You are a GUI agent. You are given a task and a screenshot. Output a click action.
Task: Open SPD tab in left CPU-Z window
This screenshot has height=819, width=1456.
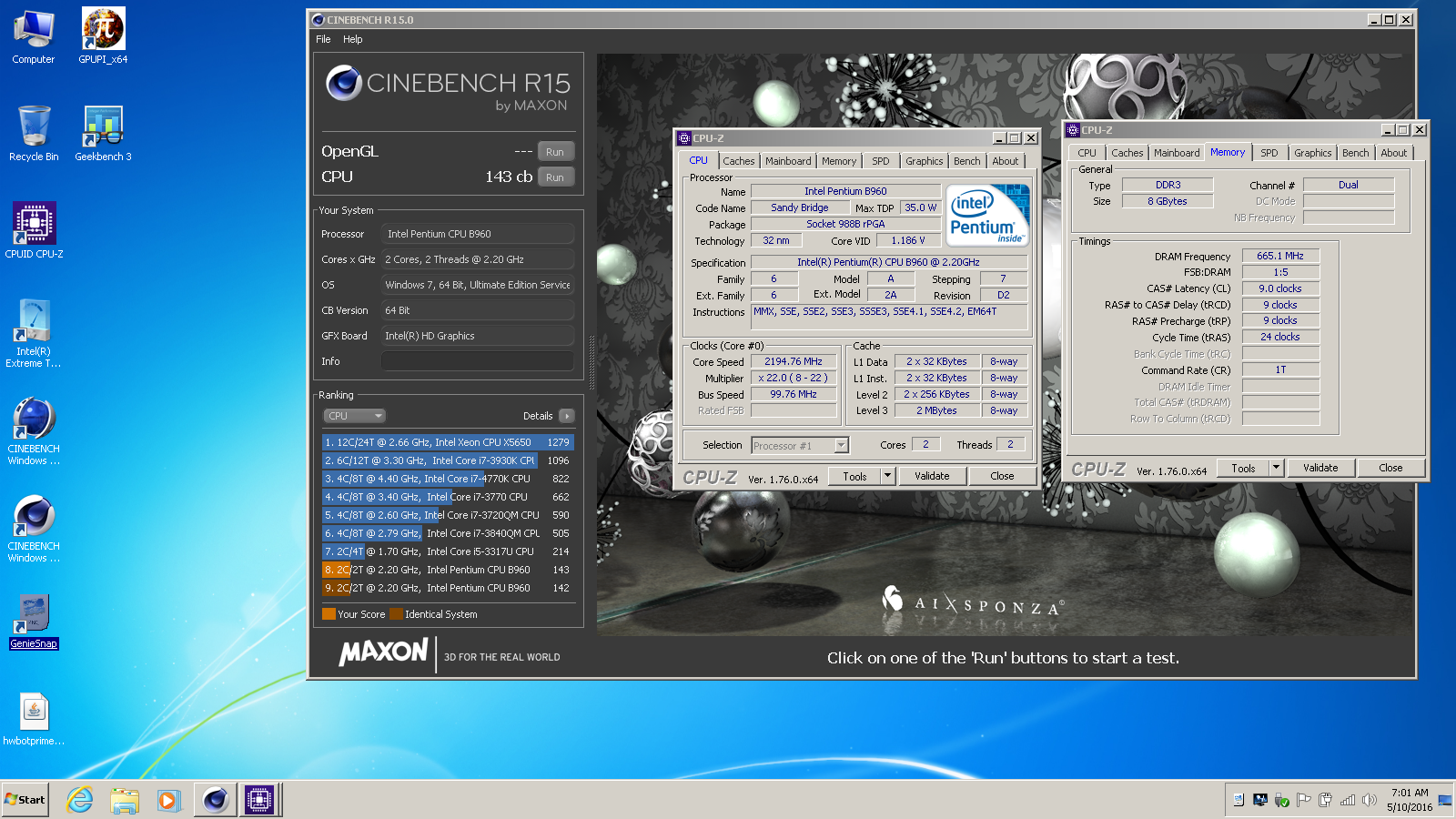[881, 161]
